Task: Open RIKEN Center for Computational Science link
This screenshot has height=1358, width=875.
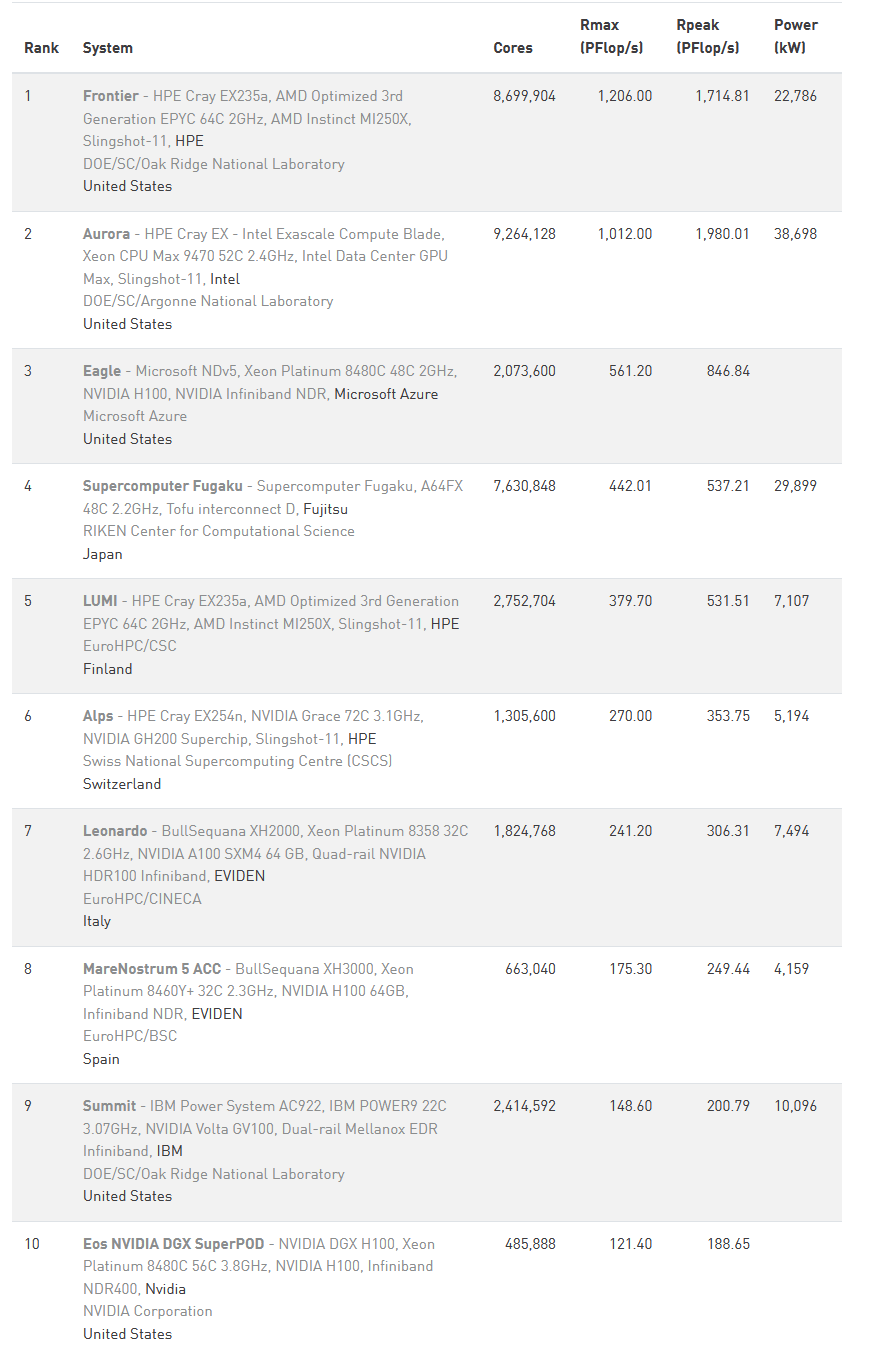Action: click(219, 531)
